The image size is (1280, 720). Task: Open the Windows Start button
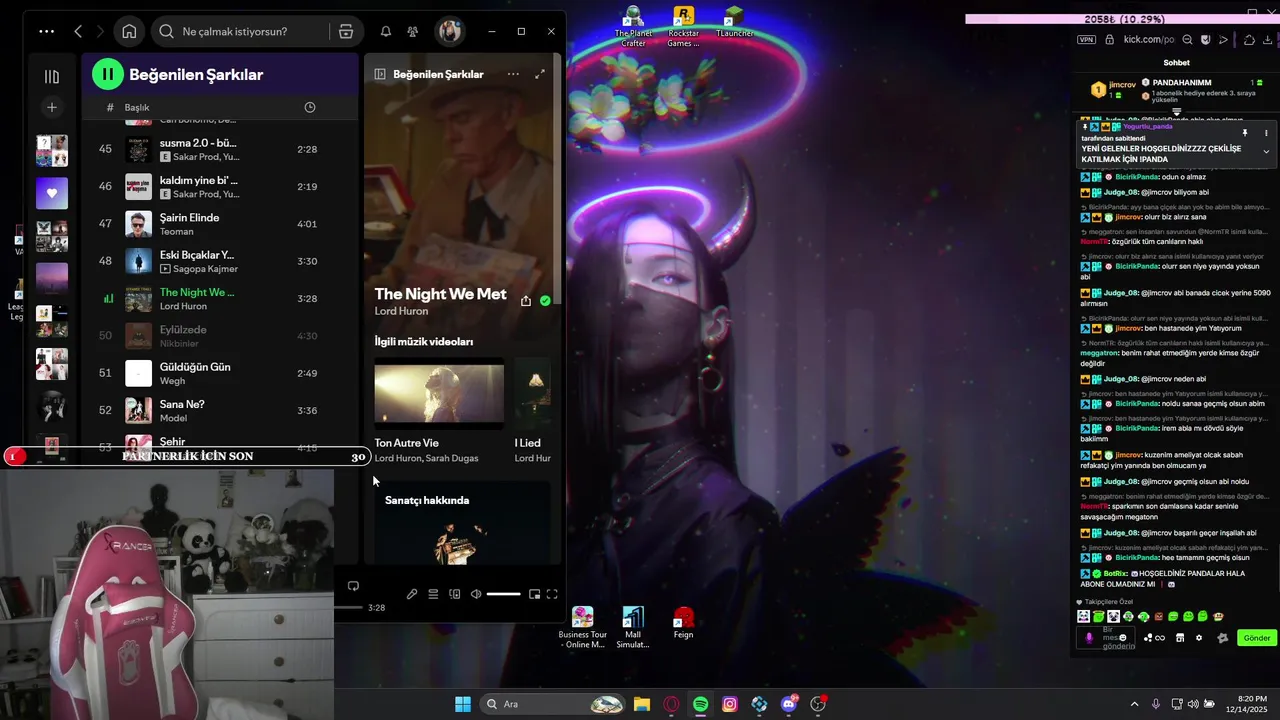pyautogui.click(x=463, y=704)
